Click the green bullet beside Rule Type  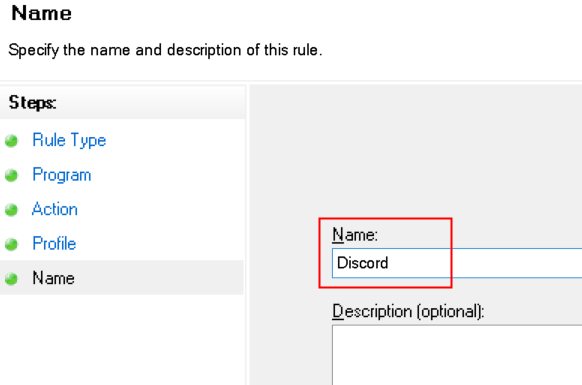(x=11, y=141)
